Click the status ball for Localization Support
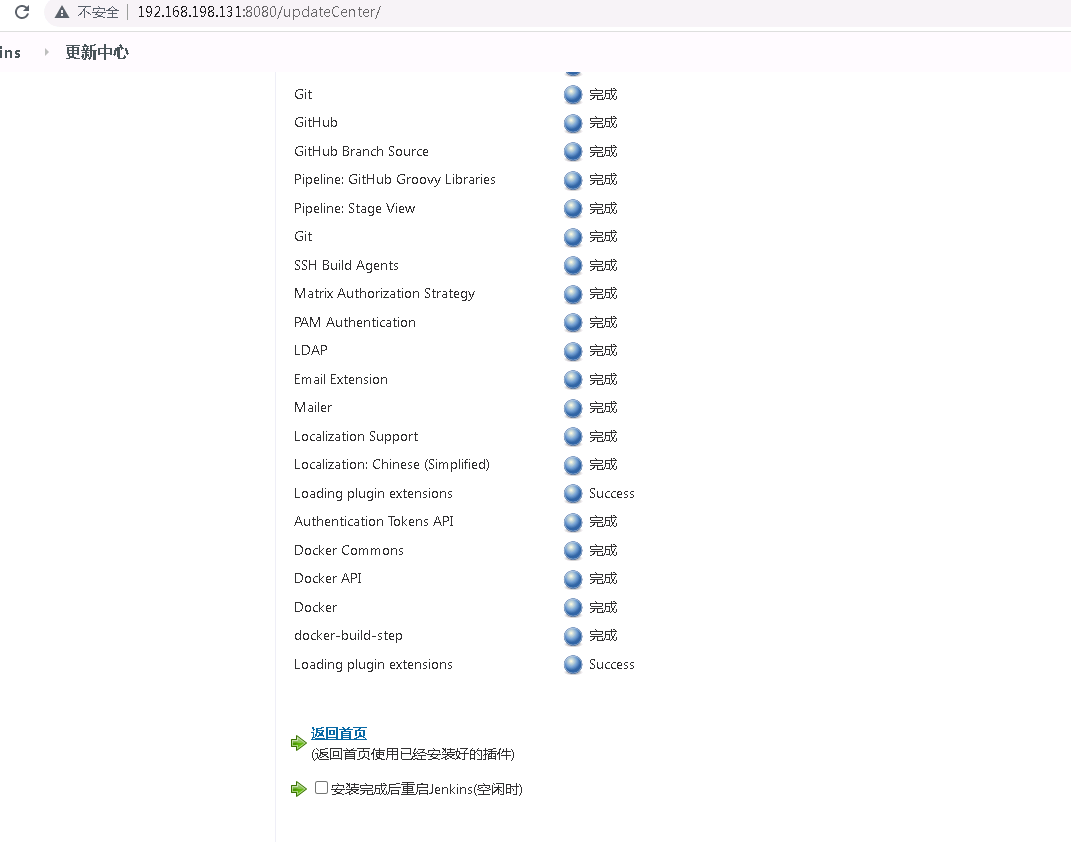Viewport: 1071px width, 842px height. tap(573, 436)
